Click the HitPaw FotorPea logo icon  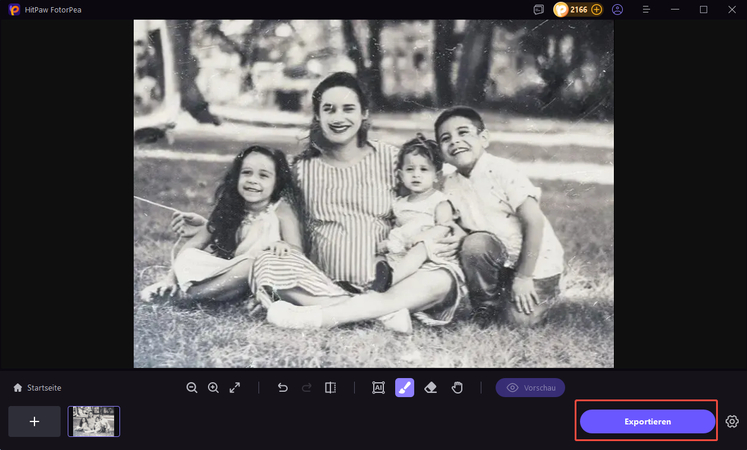pyautogui.click(x=14, y=10)
